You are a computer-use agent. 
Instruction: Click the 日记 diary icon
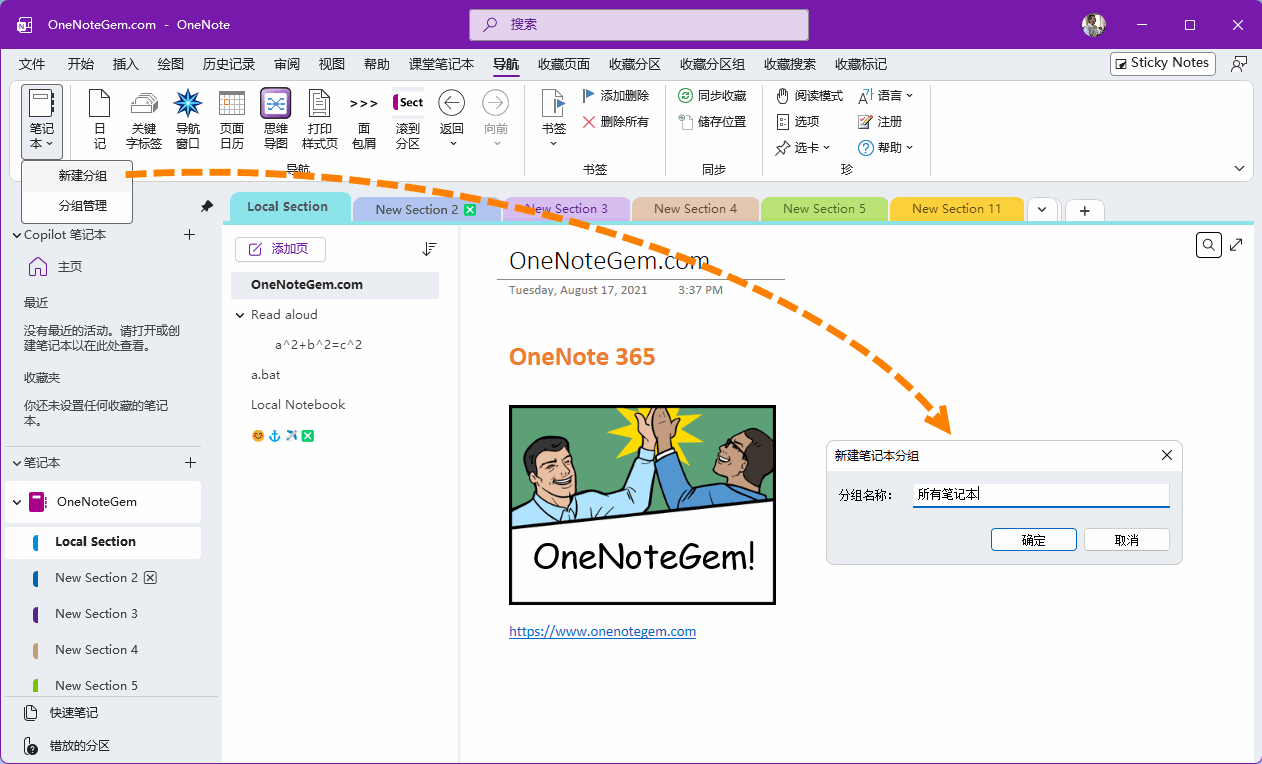99,120
